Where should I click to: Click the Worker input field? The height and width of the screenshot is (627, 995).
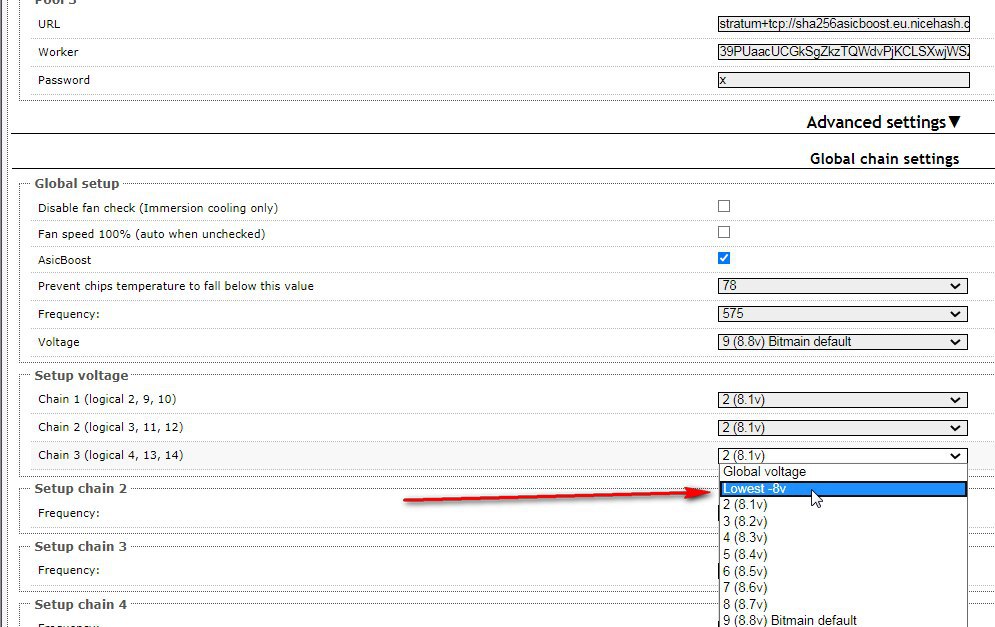tap(843, 52)
